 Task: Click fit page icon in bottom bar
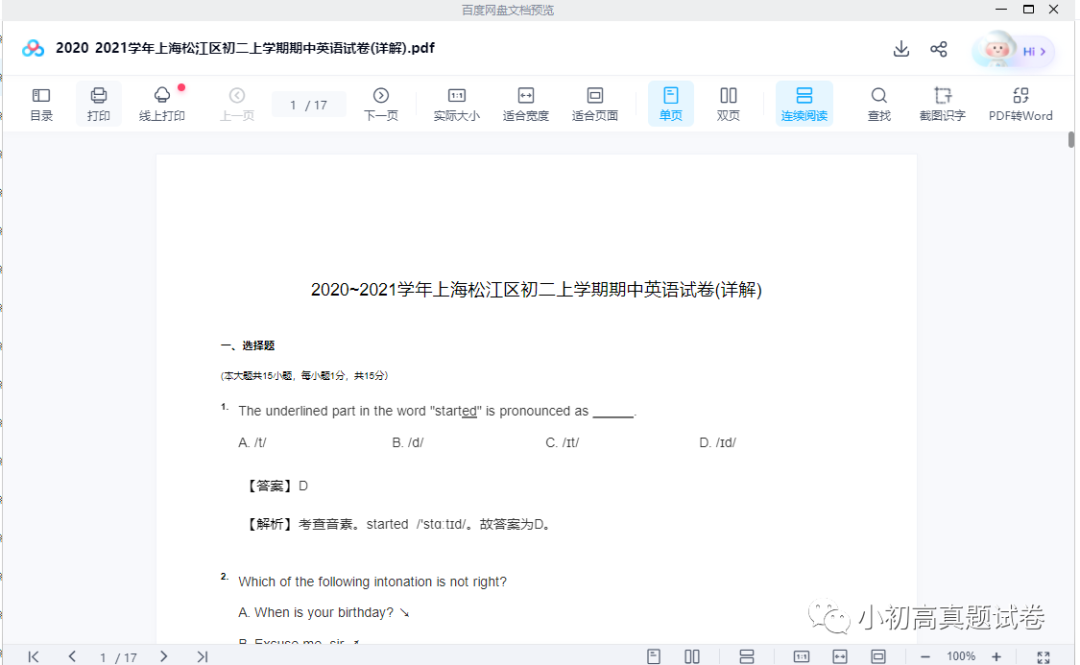pyautogui.click(x=878, y=657)
